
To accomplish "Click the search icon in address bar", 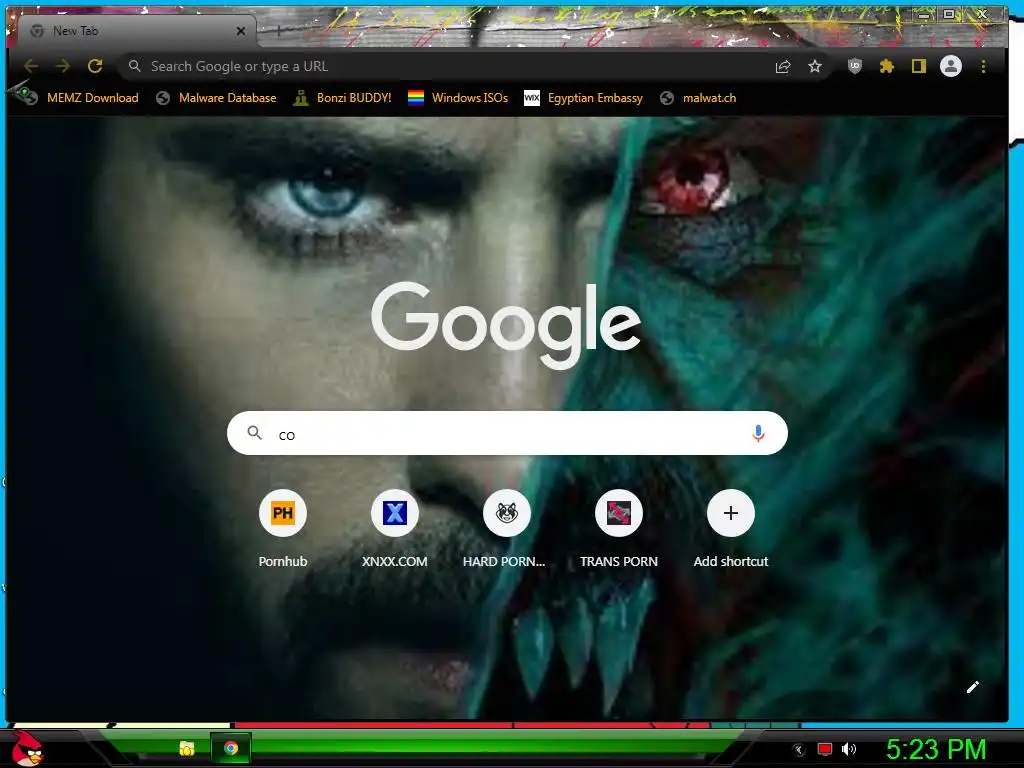I will click(x=135, y=66).
